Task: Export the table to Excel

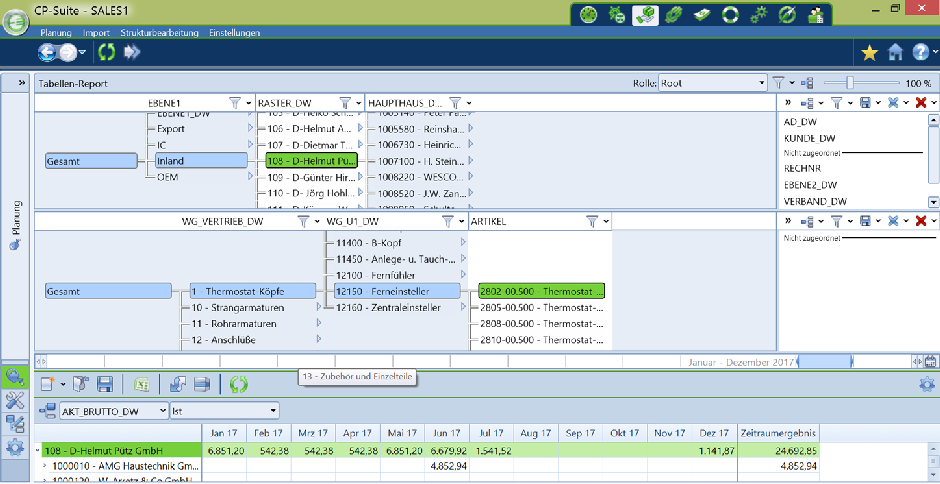Action: click(141, 384)
